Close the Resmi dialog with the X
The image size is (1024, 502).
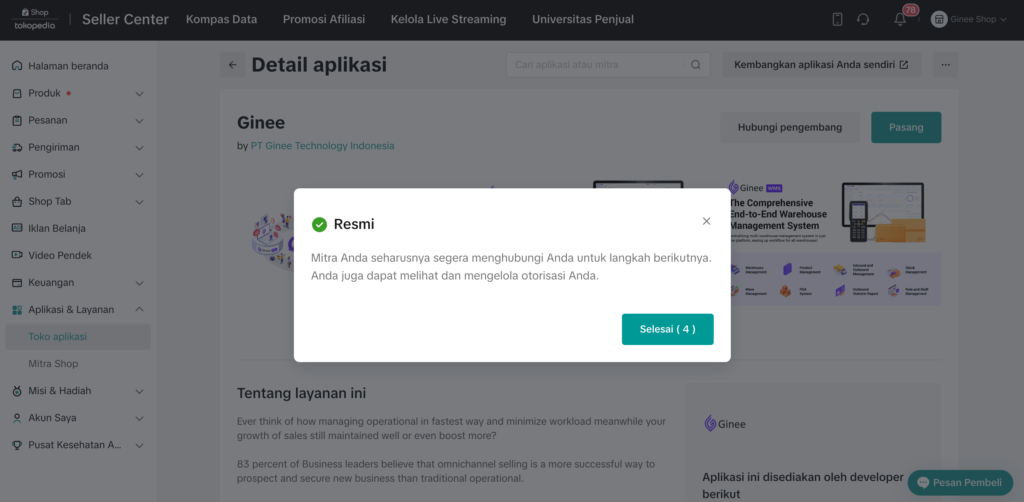706,221
